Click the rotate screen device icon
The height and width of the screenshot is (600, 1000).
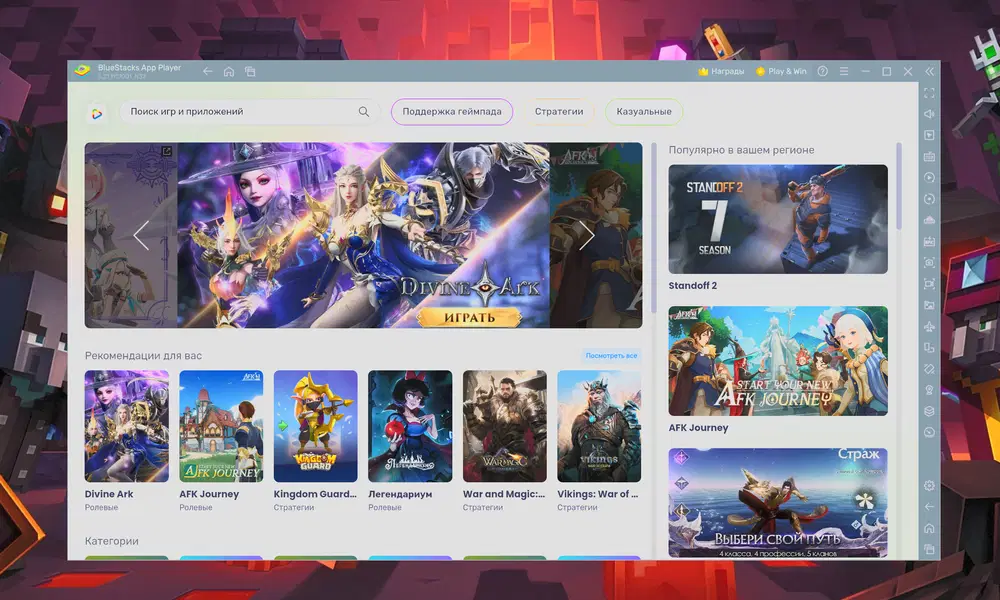(929, 348)
